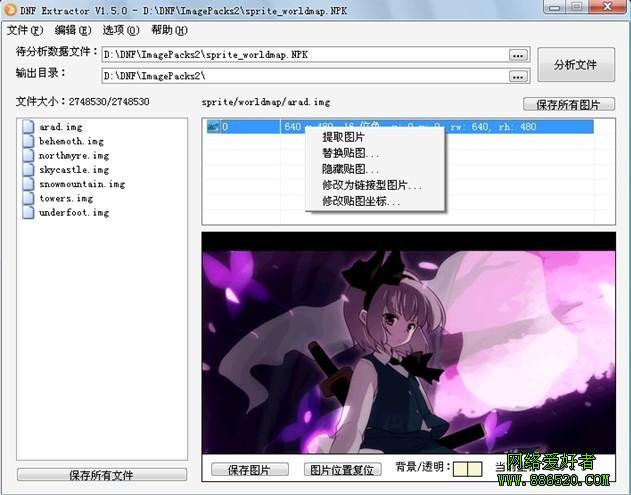Select the northmyre.img file name
This screenshot has height=495, width=631.
click(74, 155)
